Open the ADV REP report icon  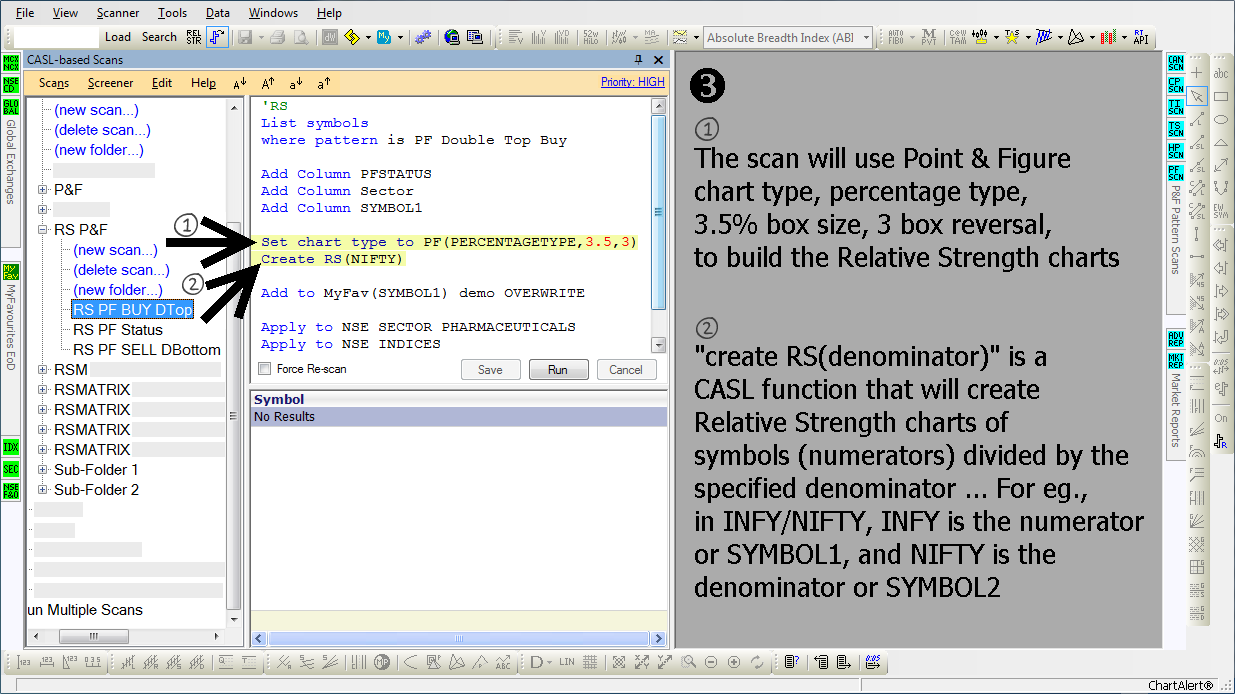(x=1176, y=339)
